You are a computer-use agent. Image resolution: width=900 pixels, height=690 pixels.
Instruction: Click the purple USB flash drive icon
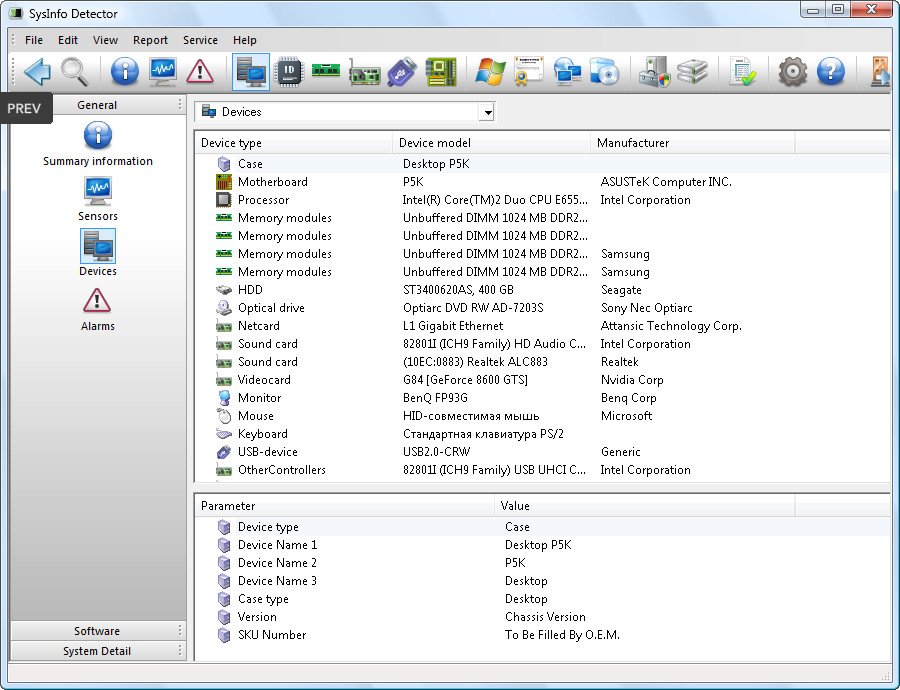402,72
